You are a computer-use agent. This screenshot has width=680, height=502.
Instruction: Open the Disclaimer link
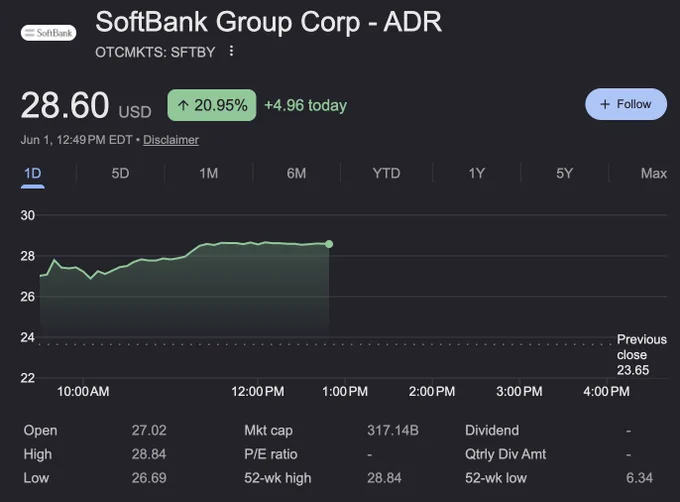click(171, 140)
